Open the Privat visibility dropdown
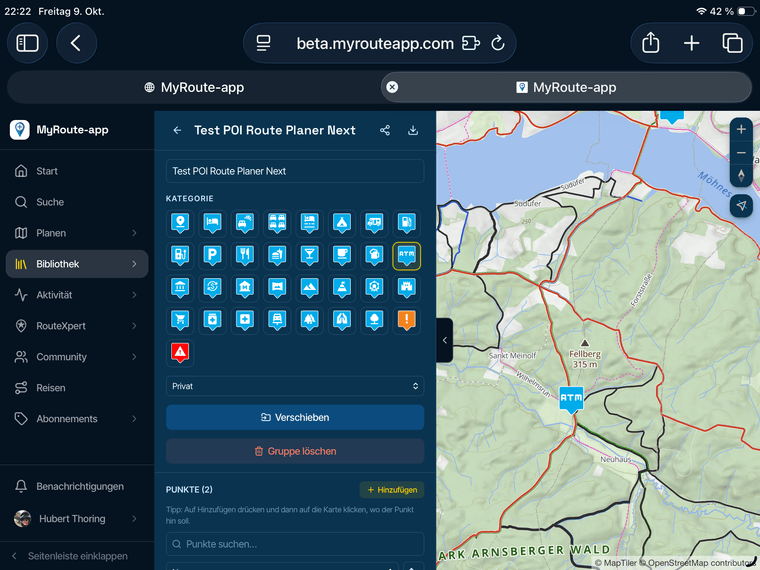The height and width of the screenshot is (570, 760). coord(295,386)
